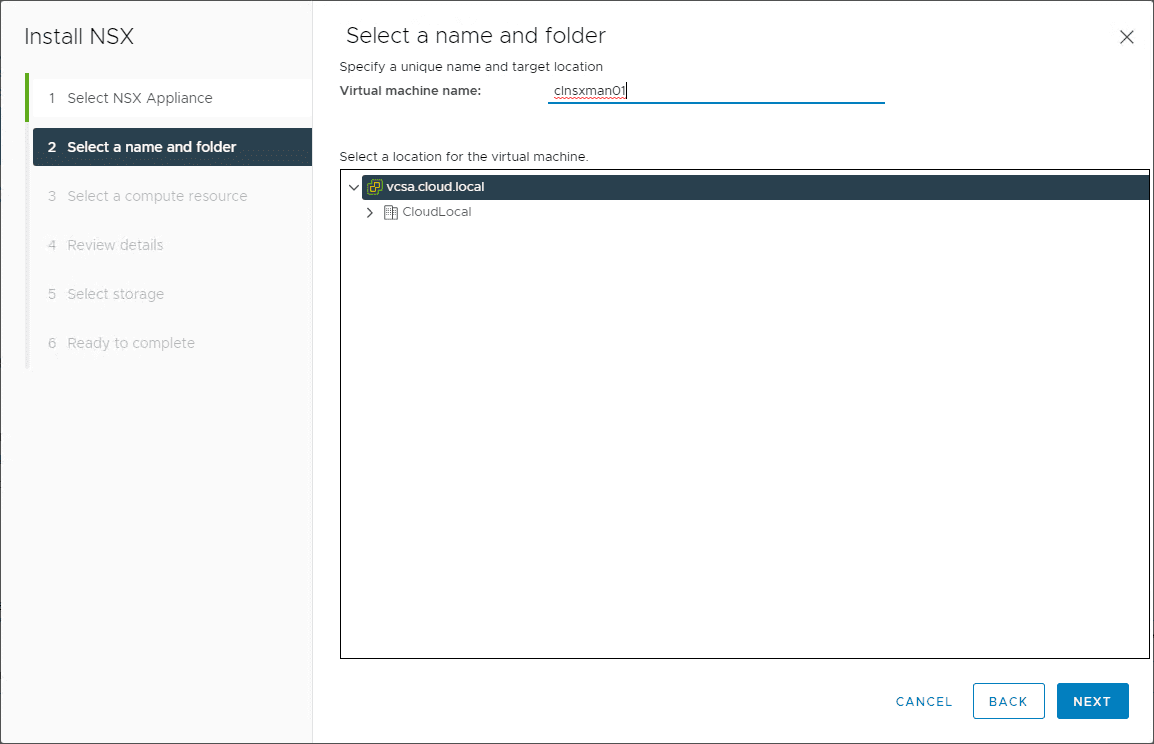Open the Review details step
Image resolution: width=1154 pixels, height=744 pixels.
(x=115, y=244)
